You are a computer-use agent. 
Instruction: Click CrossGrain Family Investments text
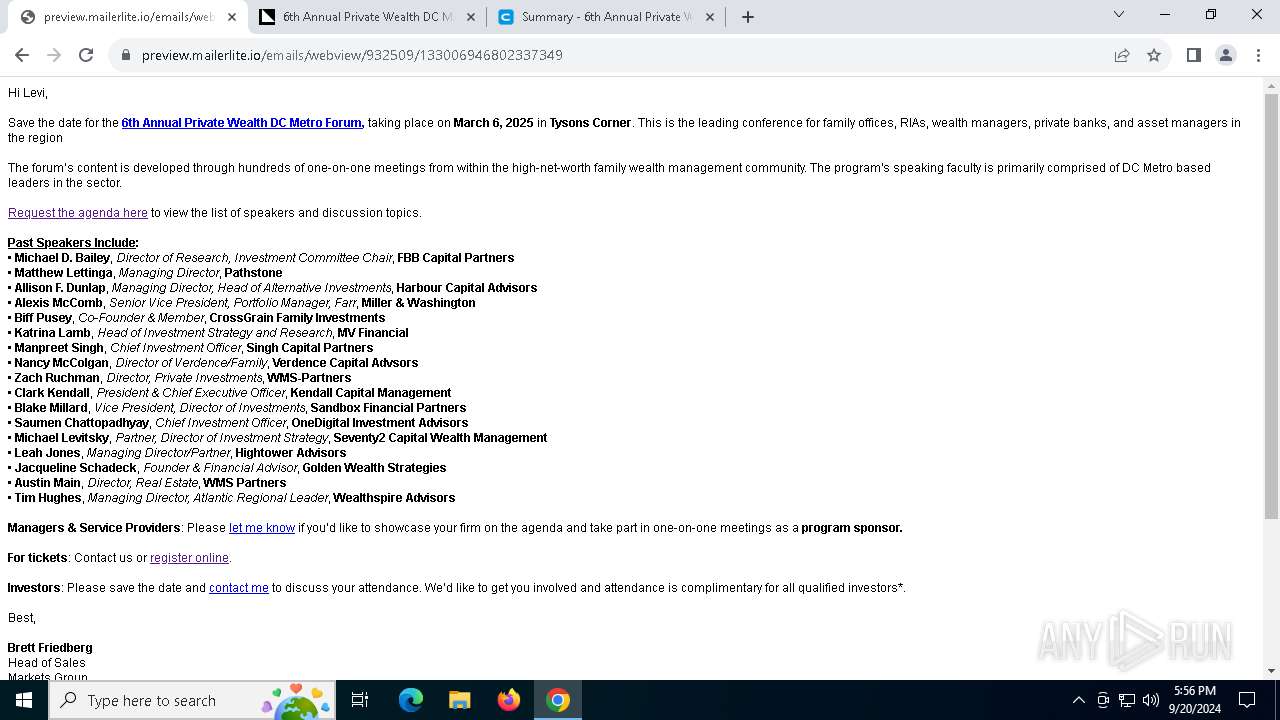click(x=297, y=318)
